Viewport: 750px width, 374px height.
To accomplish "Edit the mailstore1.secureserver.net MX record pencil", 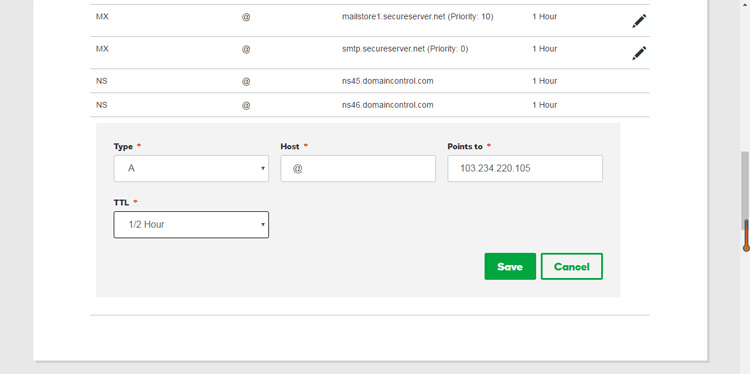I will pyautogui.click(x=639, y=21).
